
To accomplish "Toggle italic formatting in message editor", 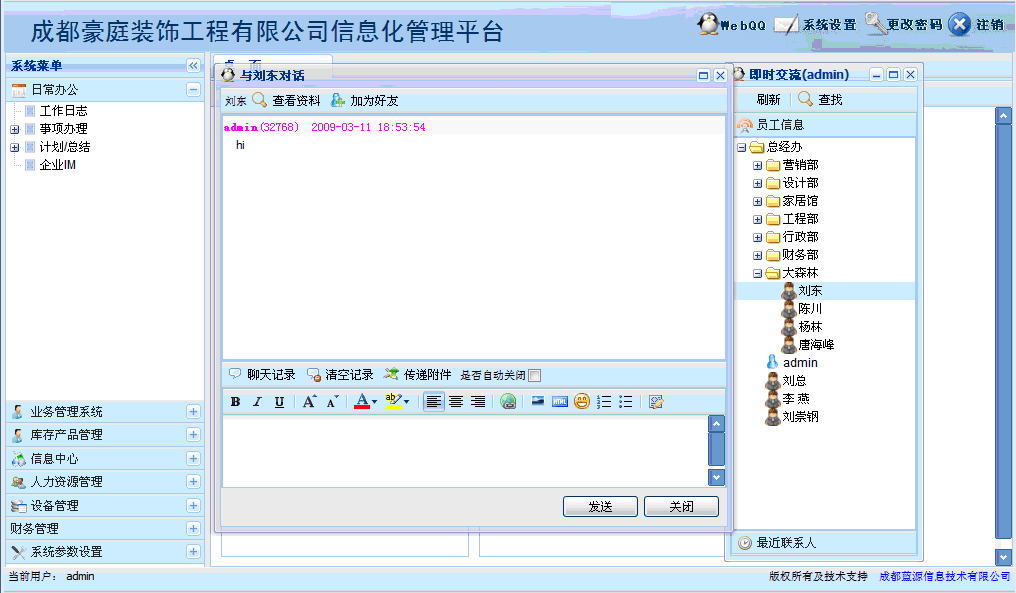I will click(x=257, y=402).
